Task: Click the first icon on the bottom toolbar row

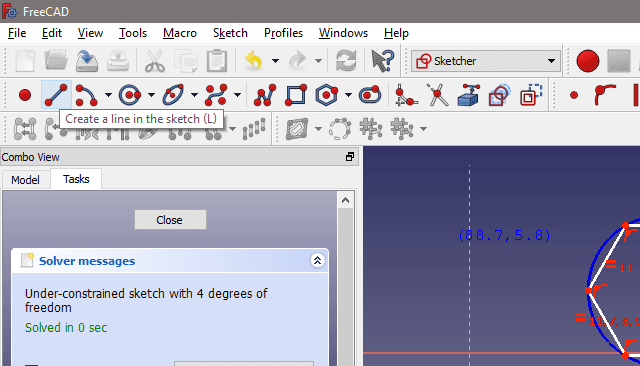Action: [25, 129]
